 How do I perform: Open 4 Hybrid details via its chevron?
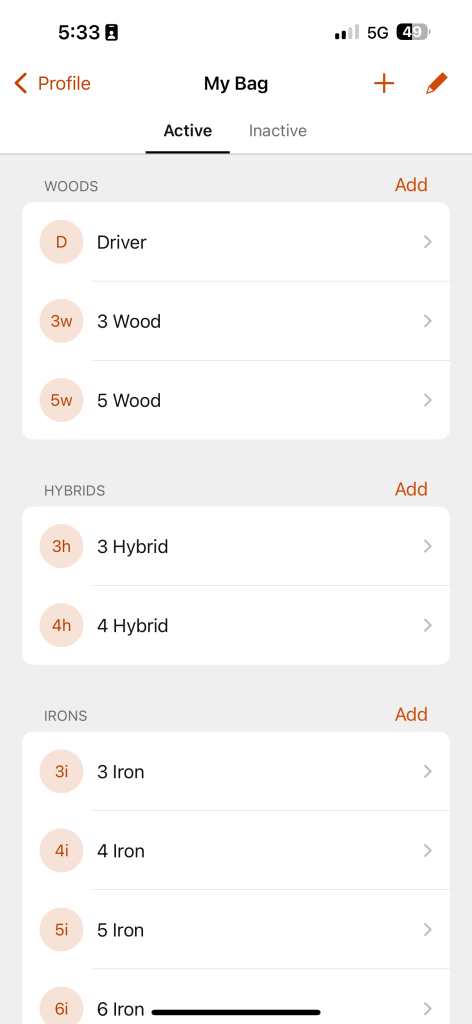click(x=428, y=626)
